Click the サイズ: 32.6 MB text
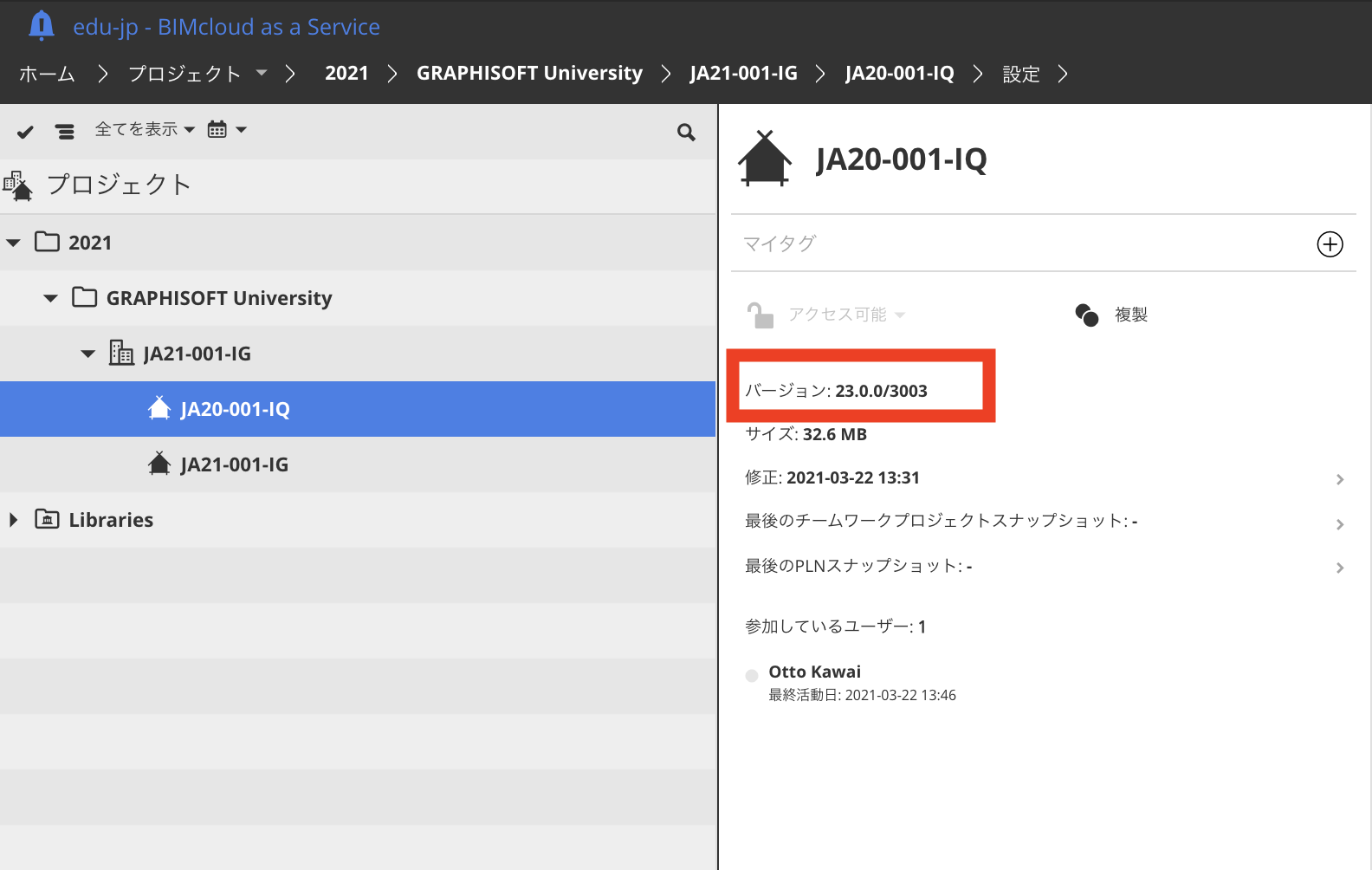 (x=806, y=434)
